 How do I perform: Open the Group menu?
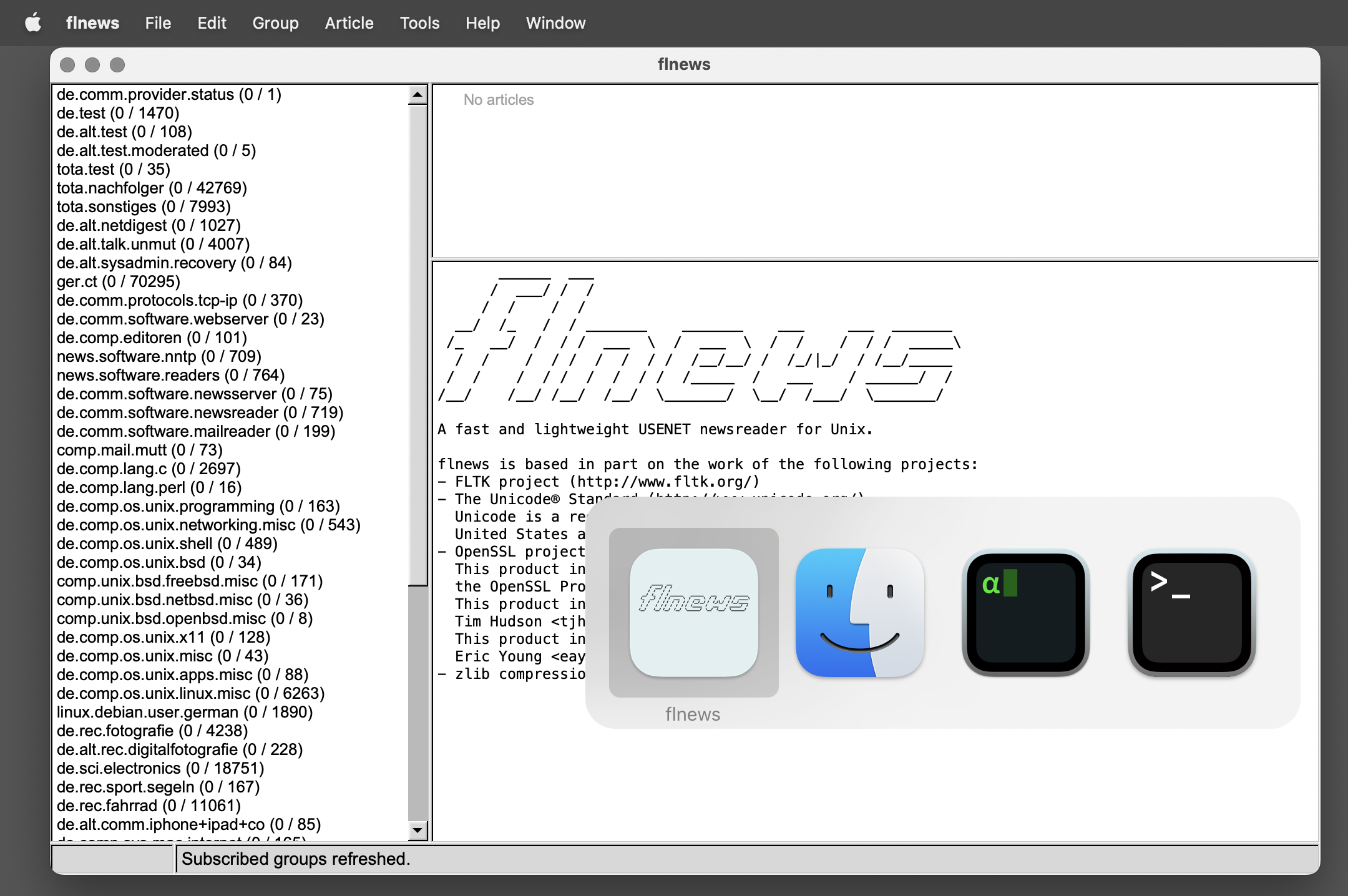tap(275, 23)
